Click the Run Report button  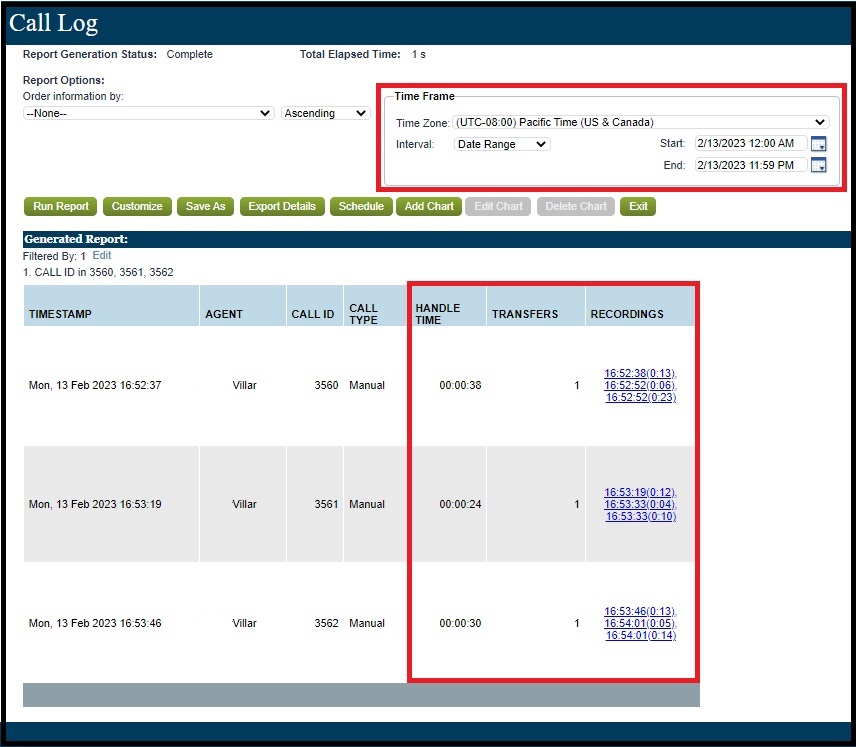click(61, 206)
